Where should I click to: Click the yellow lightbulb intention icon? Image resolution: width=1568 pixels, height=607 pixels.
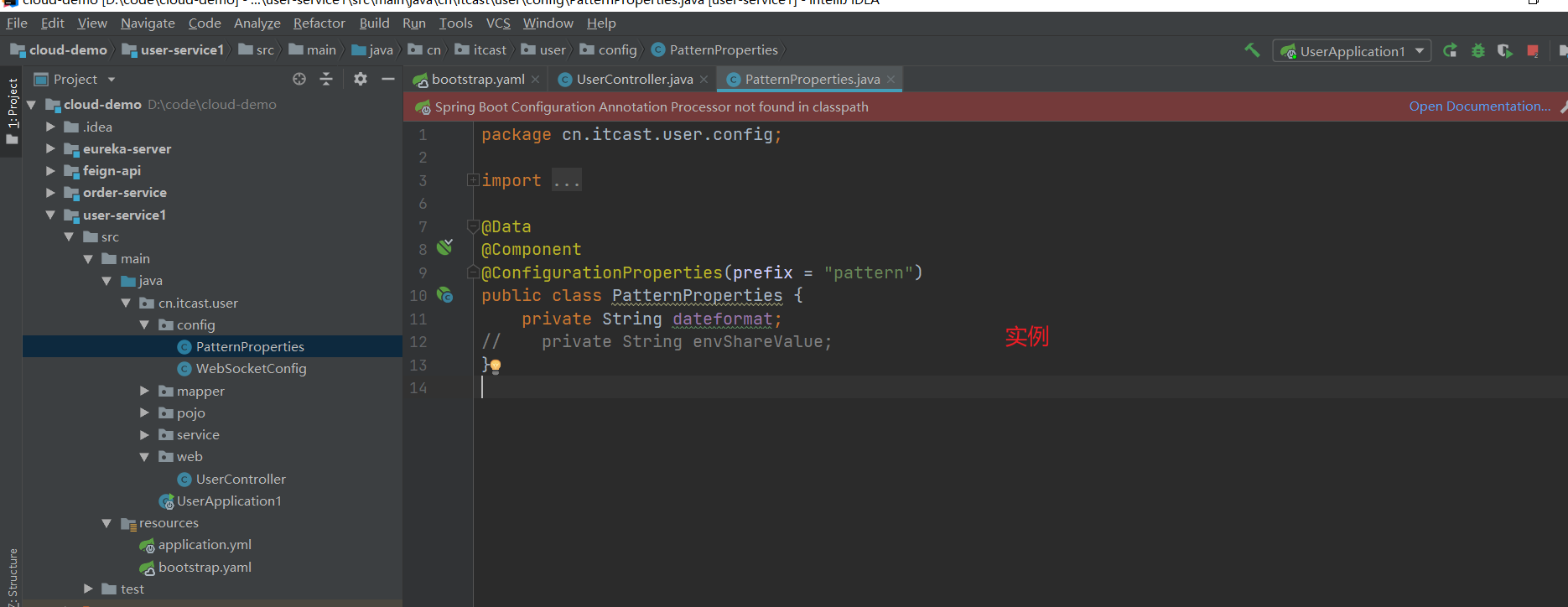point(495,366)
